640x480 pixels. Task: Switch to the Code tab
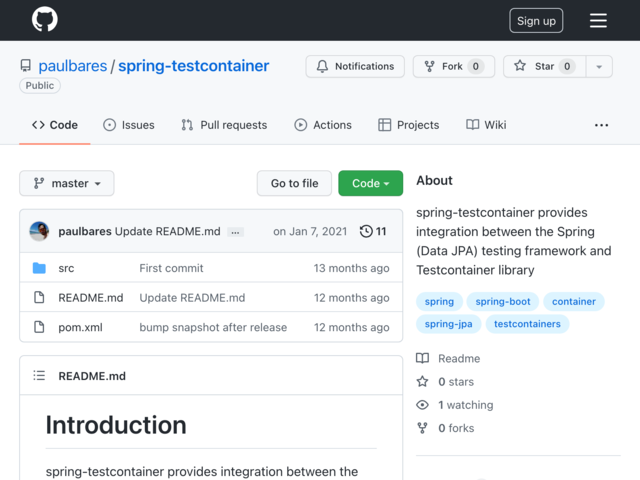(x=55, y=125)
